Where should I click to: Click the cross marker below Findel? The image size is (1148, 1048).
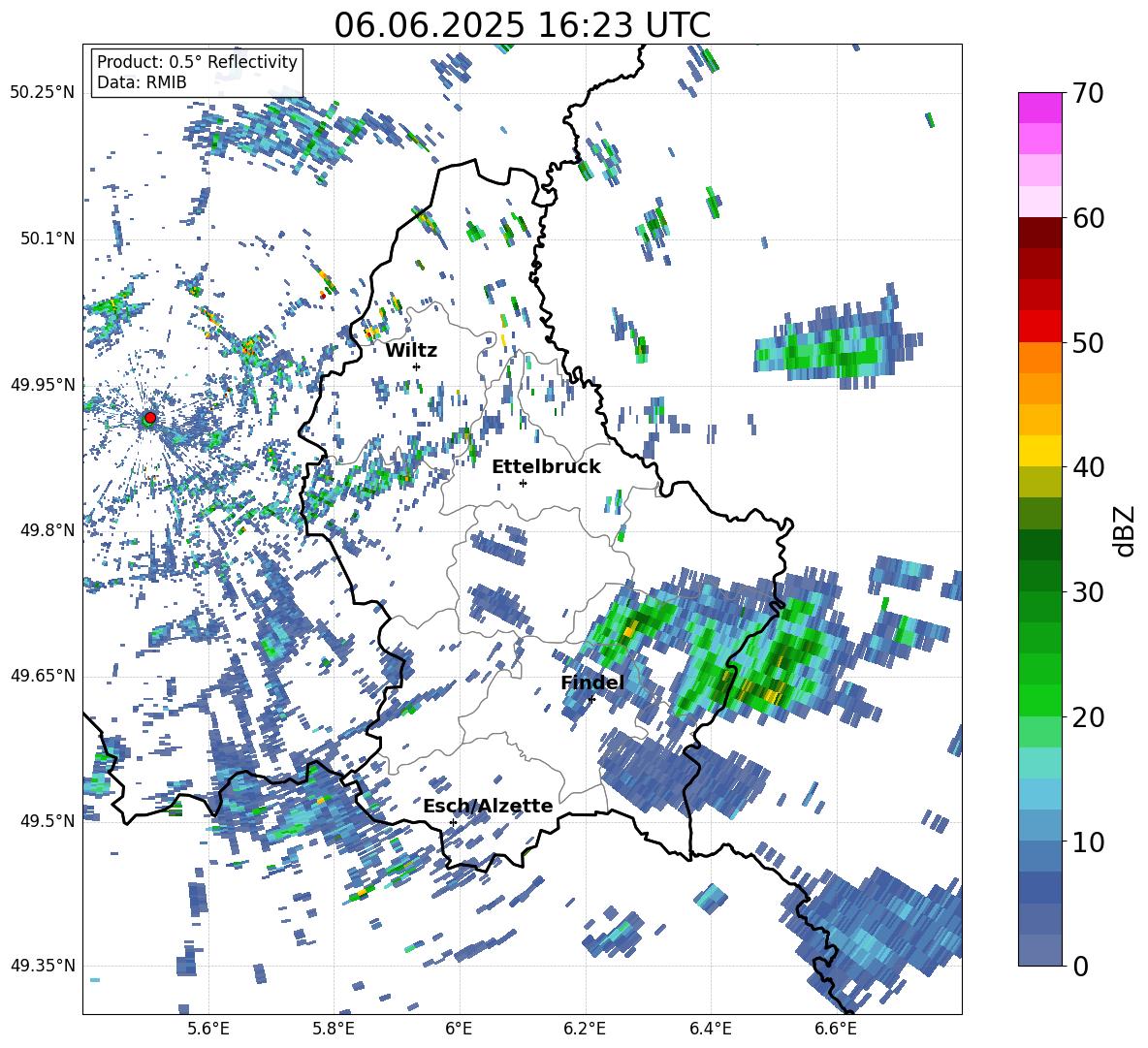click(591, 700)
